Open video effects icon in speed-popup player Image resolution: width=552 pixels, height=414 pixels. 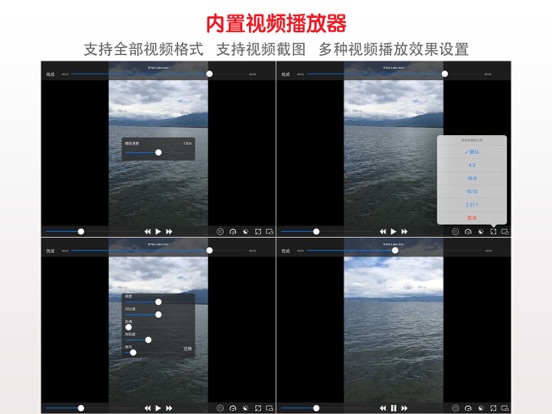pyautogui.click(x=245, y=232)
